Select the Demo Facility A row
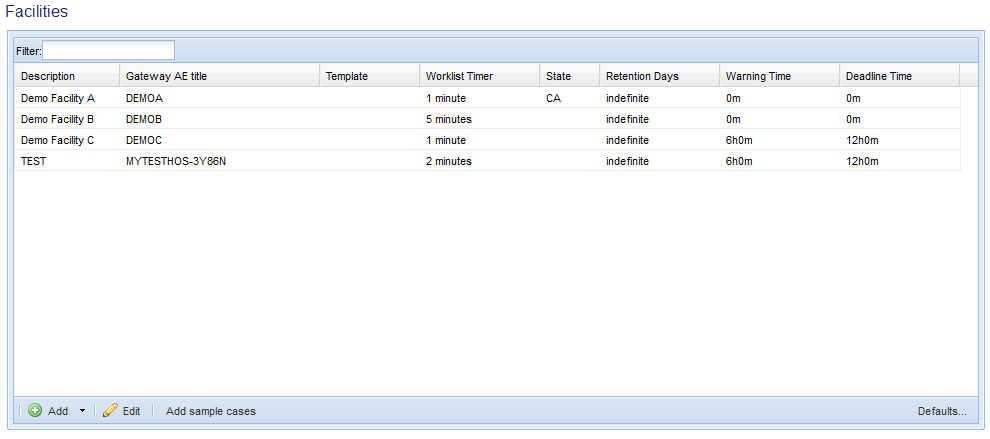Screen dimensions: 990x439 click(x=487, y=98)
